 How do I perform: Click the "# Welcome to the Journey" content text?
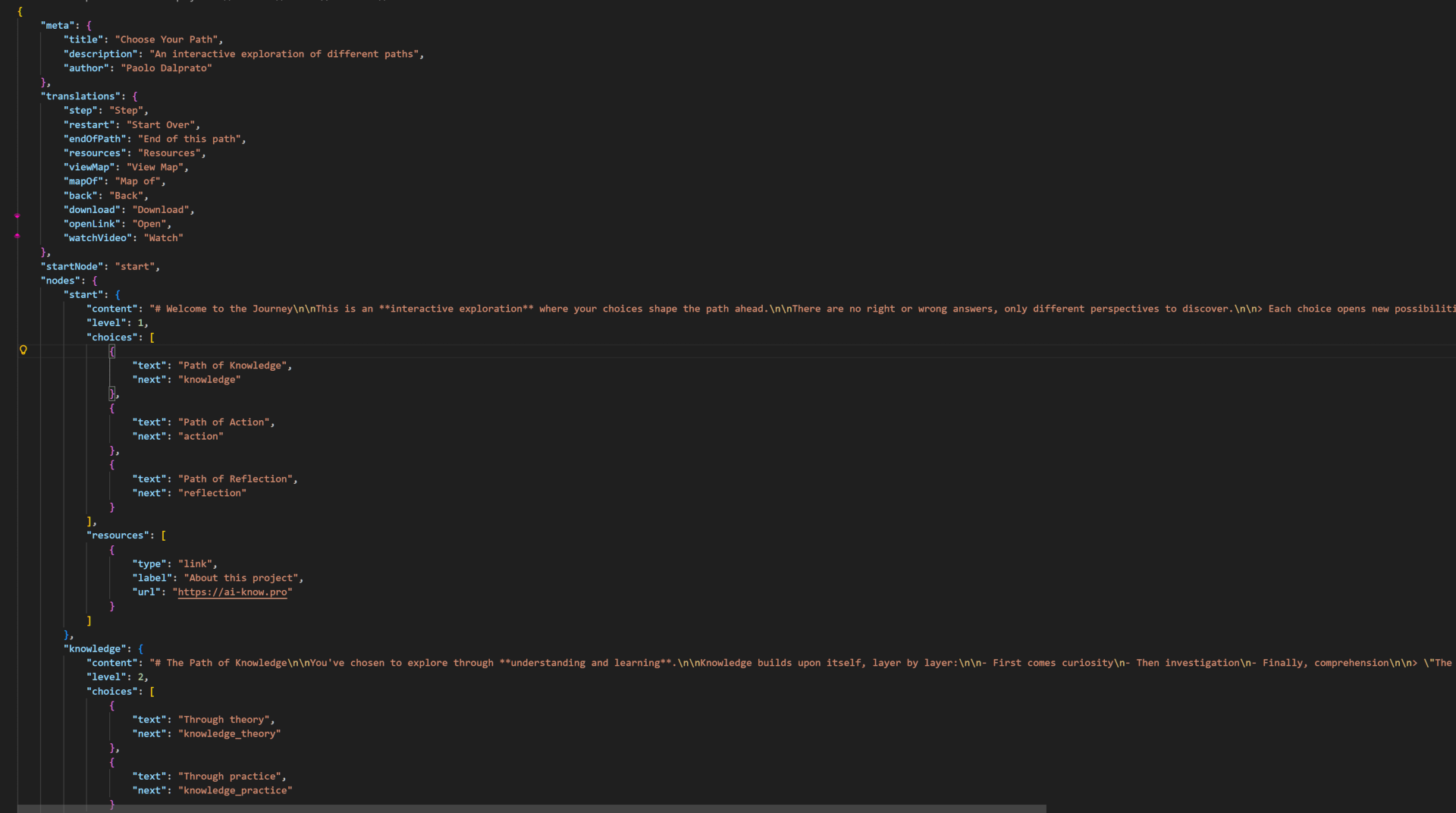point(227,309)
